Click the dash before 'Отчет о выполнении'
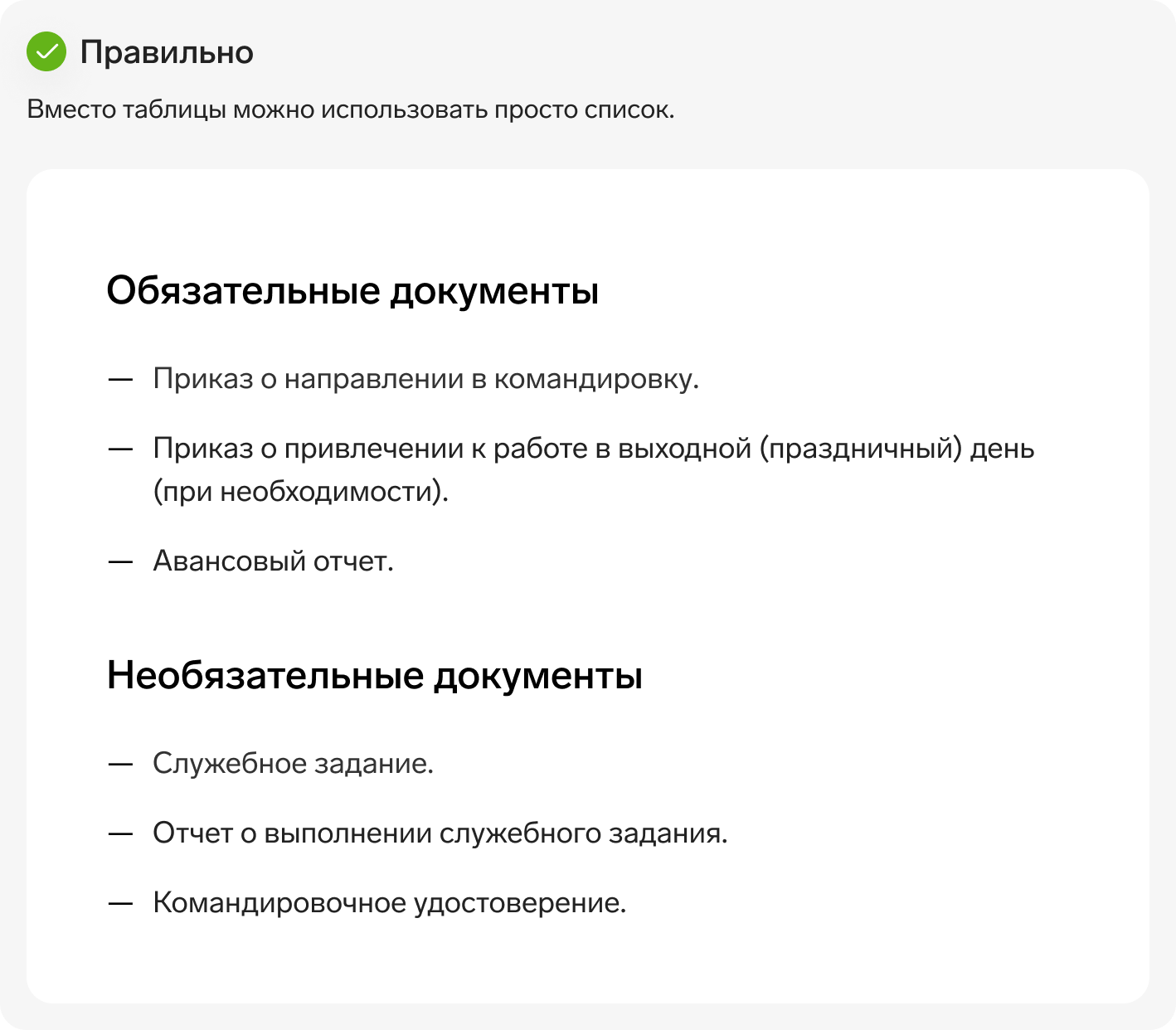Screen dimensions: 1176x1030 [121, 833]
